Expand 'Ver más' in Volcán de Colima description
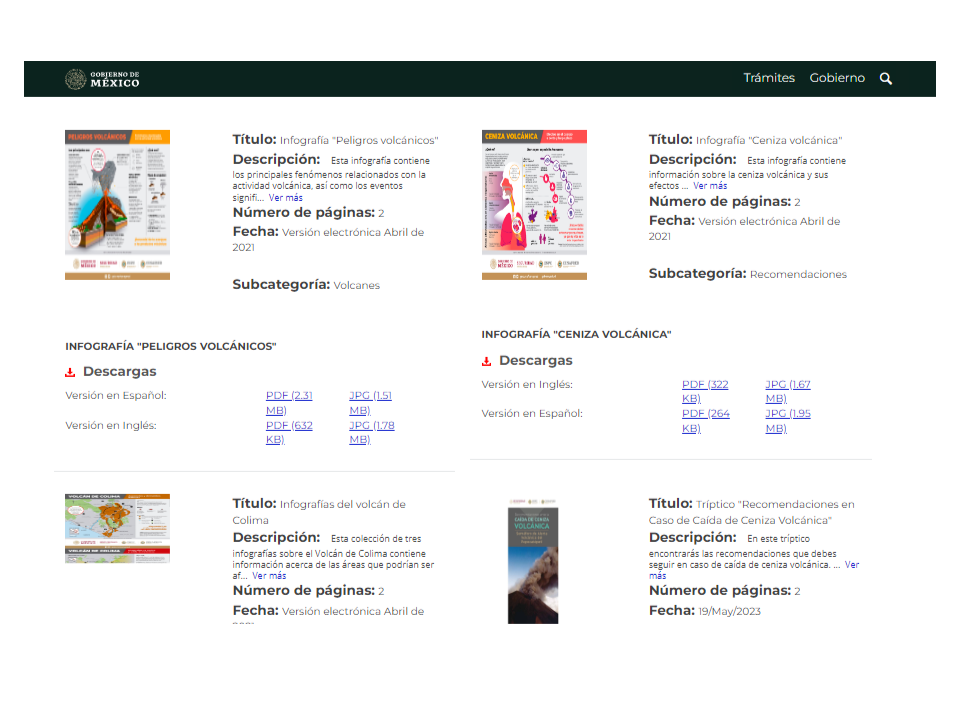Image resolution: width=960 pixels, height=720 pixels. click(269, 576)
